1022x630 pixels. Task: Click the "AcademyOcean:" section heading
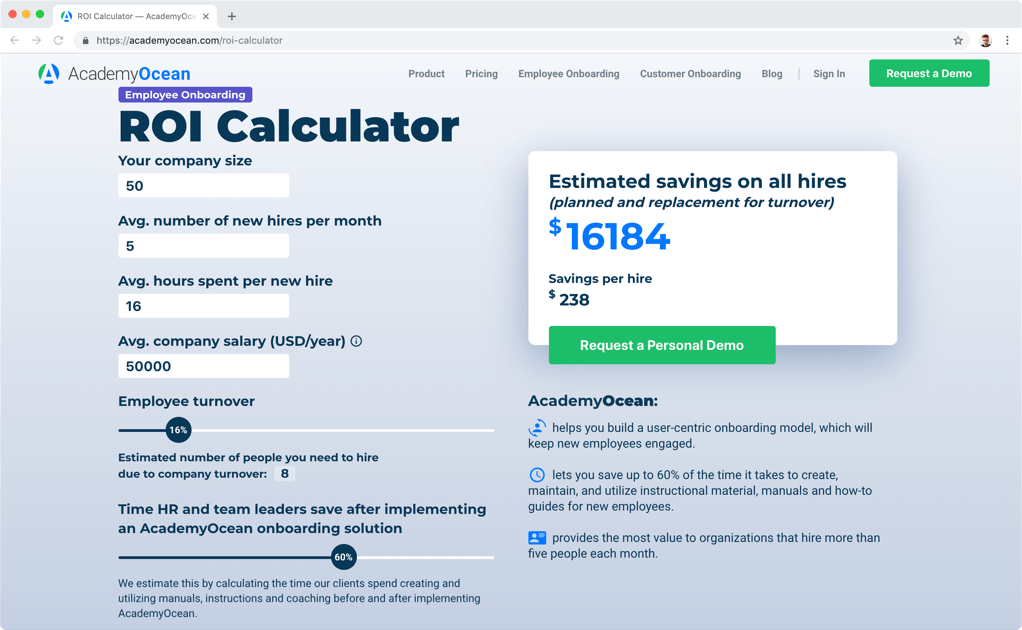tap(592, 401)
